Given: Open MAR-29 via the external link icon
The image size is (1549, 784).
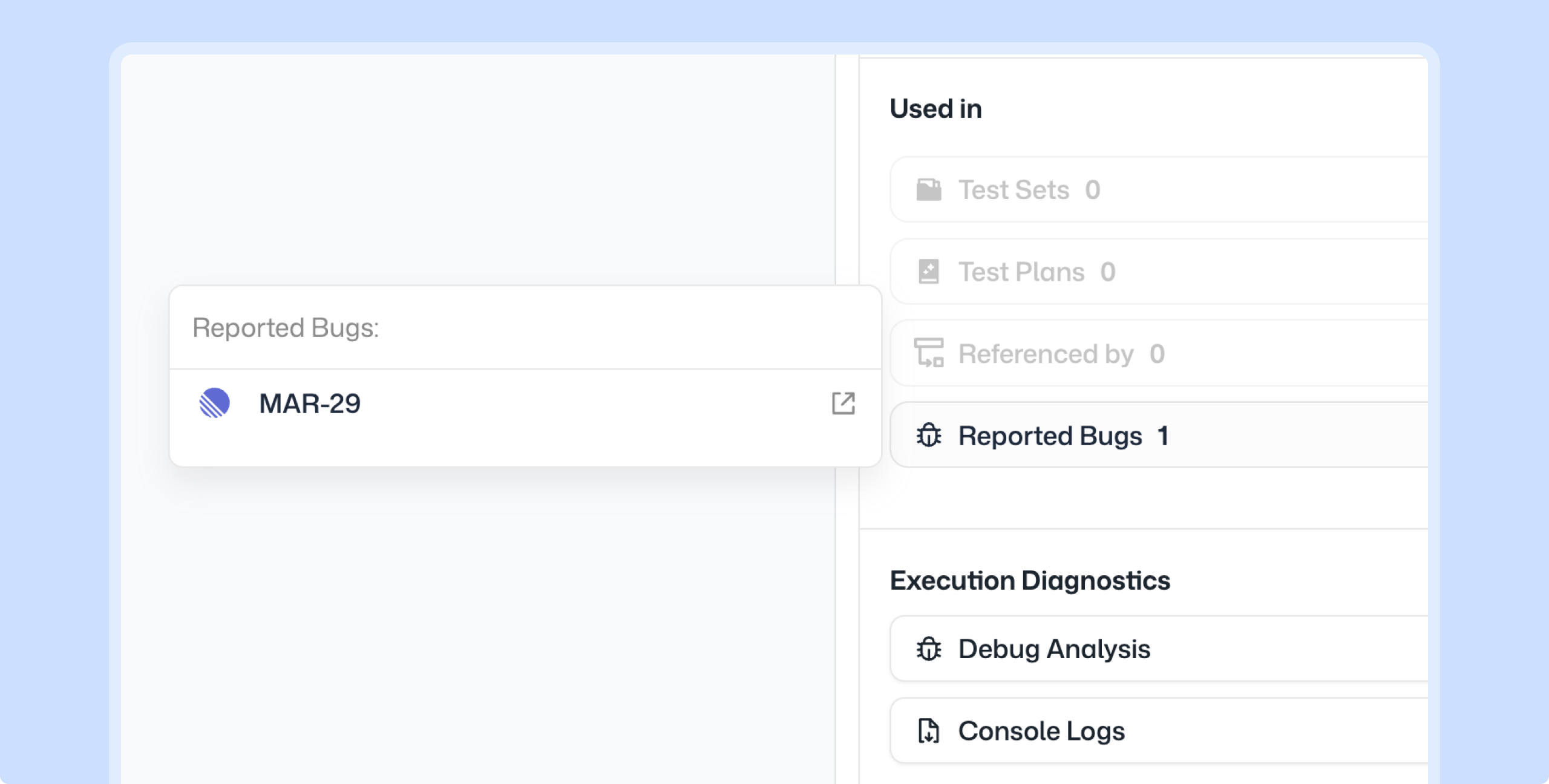Looking at the screenshot, I should point(843,403).
